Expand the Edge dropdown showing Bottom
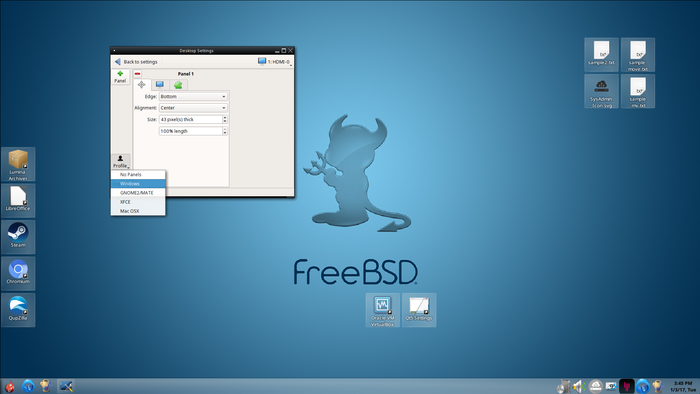Screen dimensions: 700x394 [x=193, y=96]
